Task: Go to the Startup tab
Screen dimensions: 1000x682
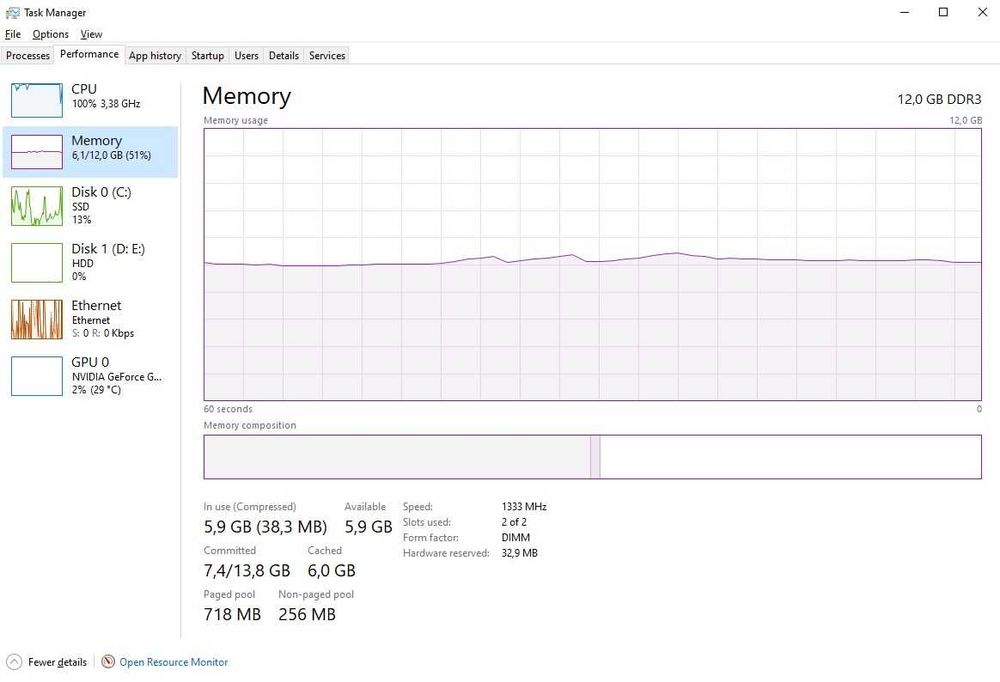Action: pos(207,56)
